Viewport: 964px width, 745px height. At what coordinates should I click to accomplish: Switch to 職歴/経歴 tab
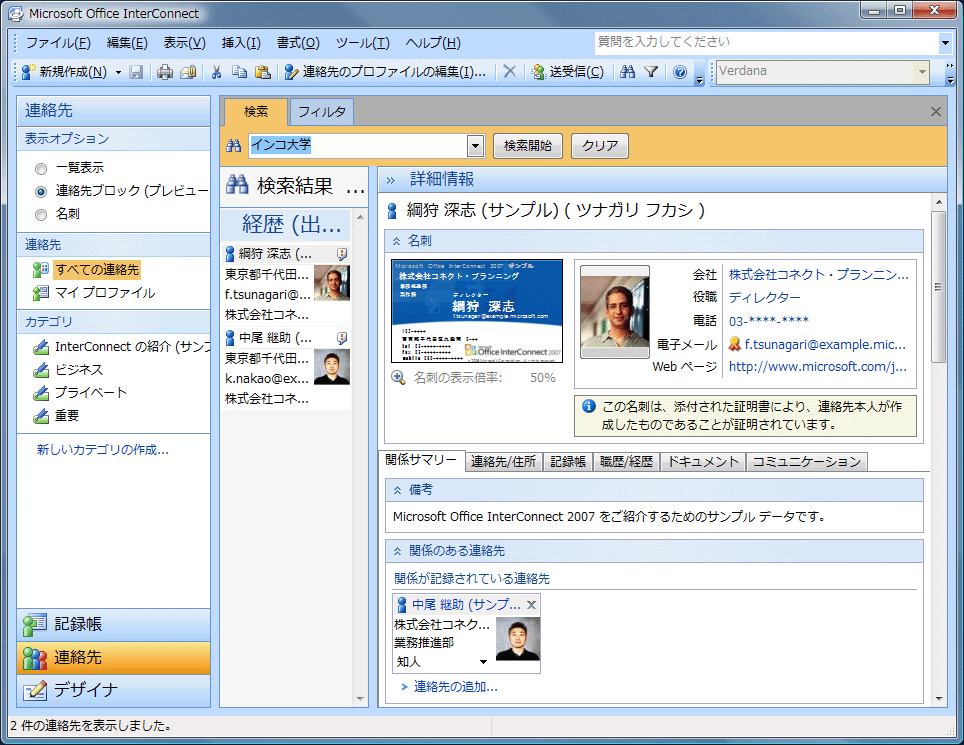pos(626,462)
